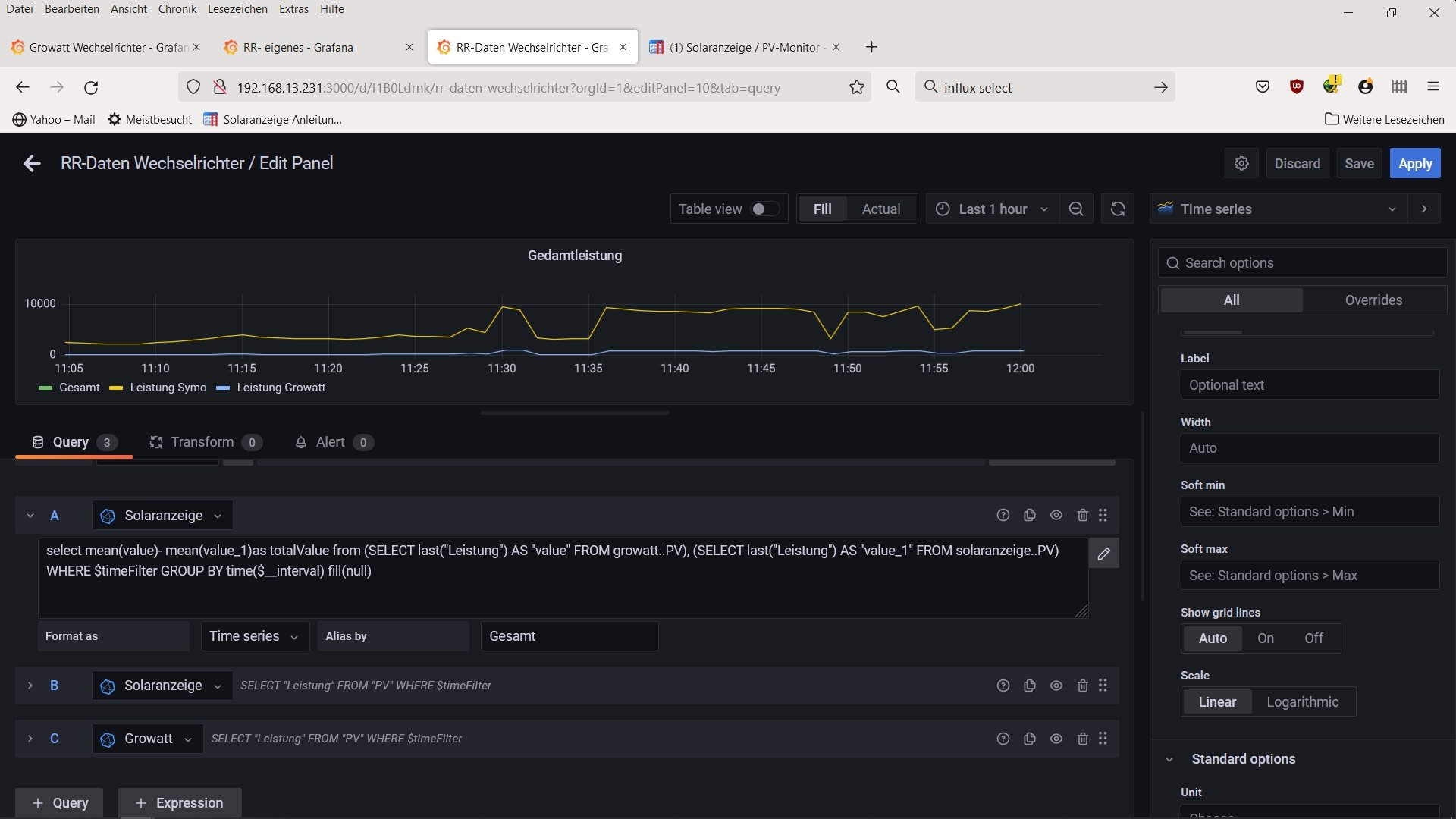Refresh the dashboard with the refresh icon
This screenshot has width=1456, height=819.
tap(1118, 209)
